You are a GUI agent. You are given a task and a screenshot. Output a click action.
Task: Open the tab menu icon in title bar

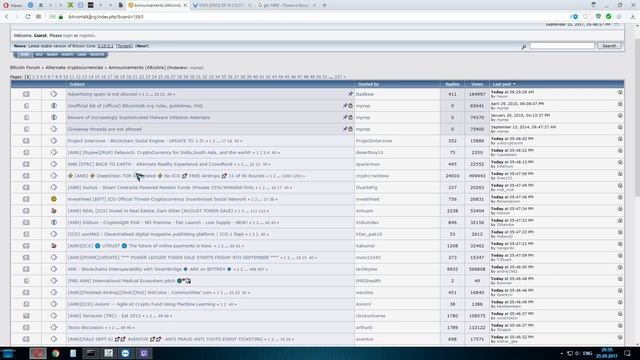pyautogui.click(x=593, y=4)
